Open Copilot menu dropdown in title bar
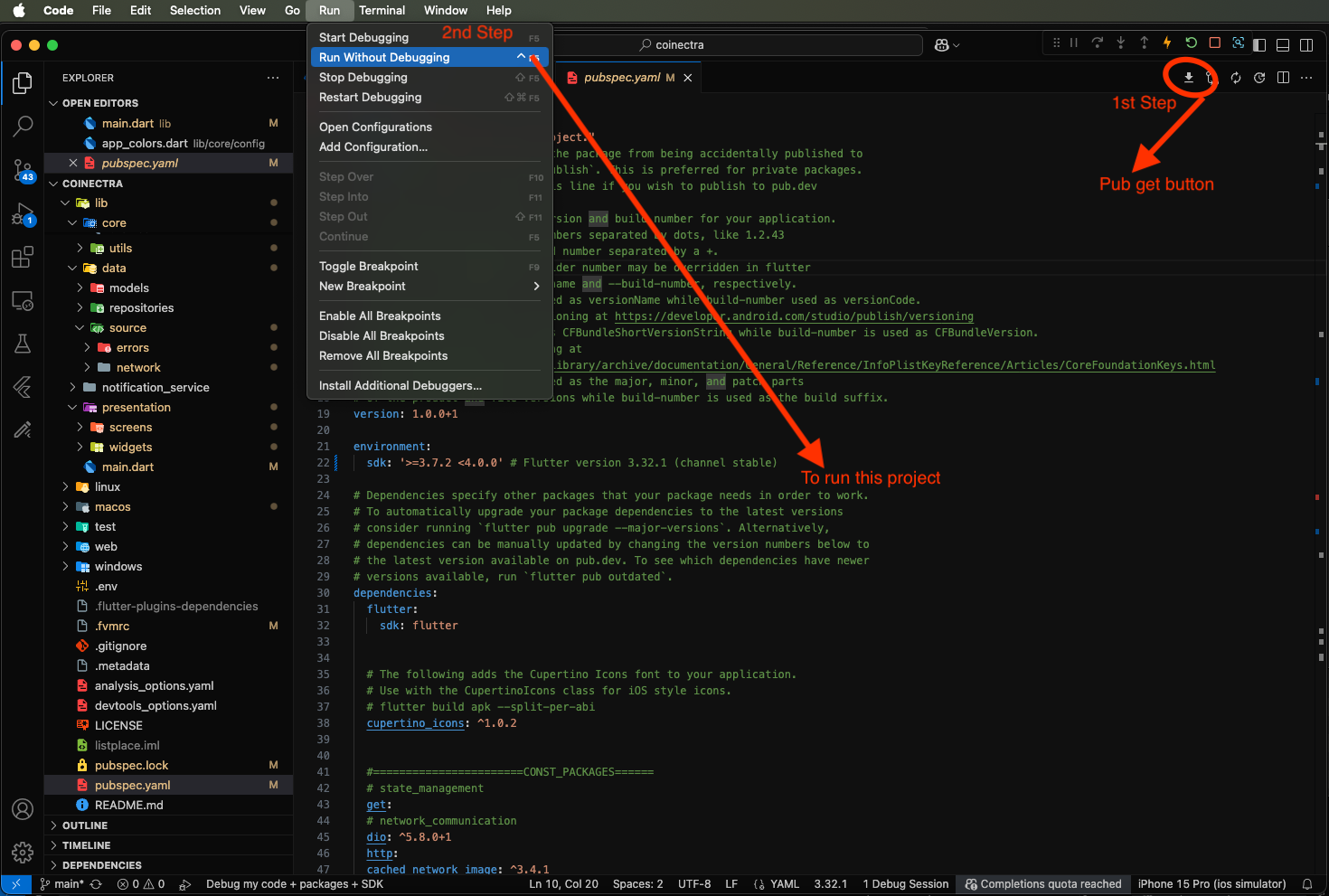1329x896 pixels. [x=947, y=44]
